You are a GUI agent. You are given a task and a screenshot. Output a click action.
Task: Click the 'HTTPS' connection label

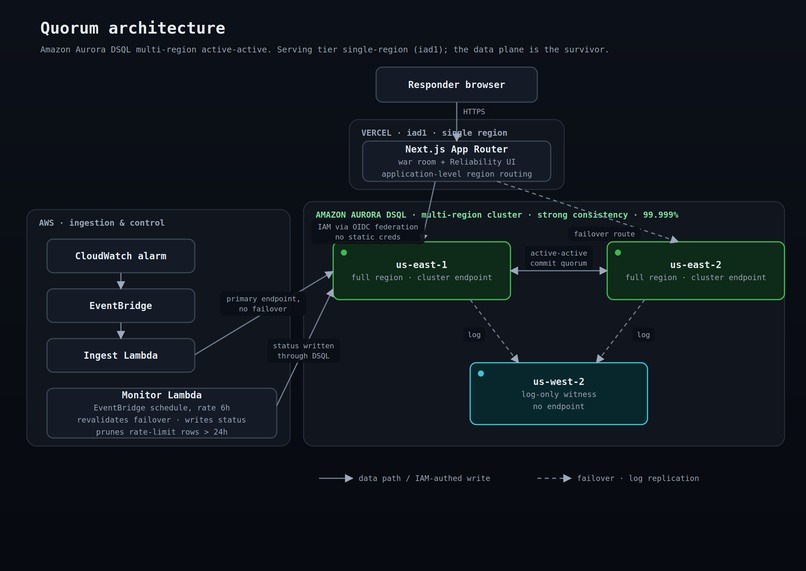473,112
